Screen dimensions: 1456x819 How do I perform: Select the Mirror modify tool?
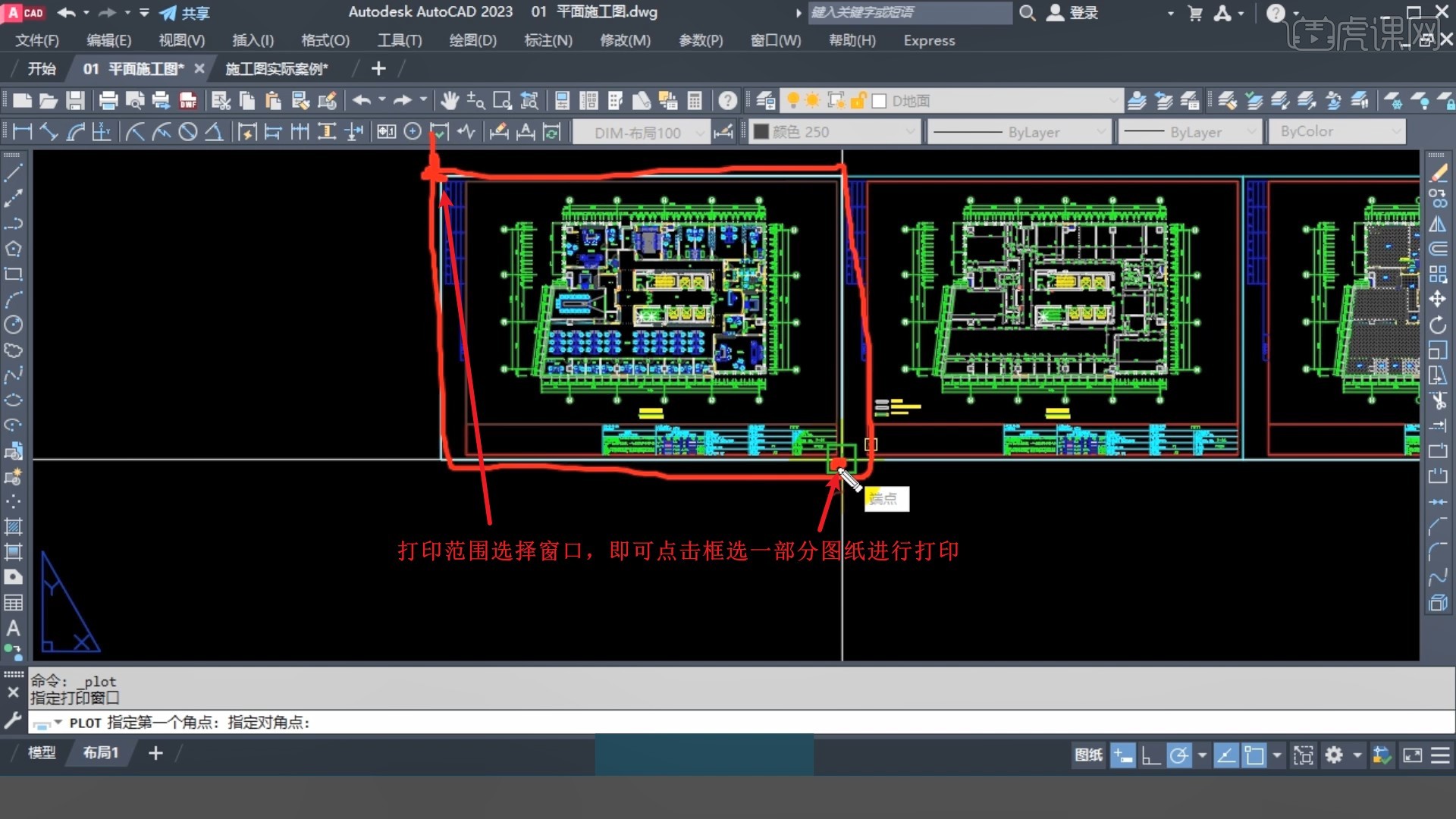tap(1439, 224)
